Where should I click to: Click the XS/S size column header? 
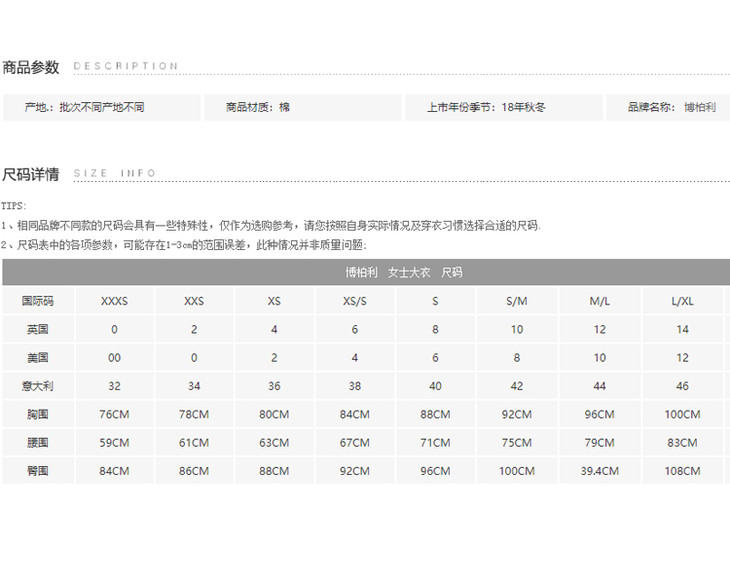click(x=355, y=301)
